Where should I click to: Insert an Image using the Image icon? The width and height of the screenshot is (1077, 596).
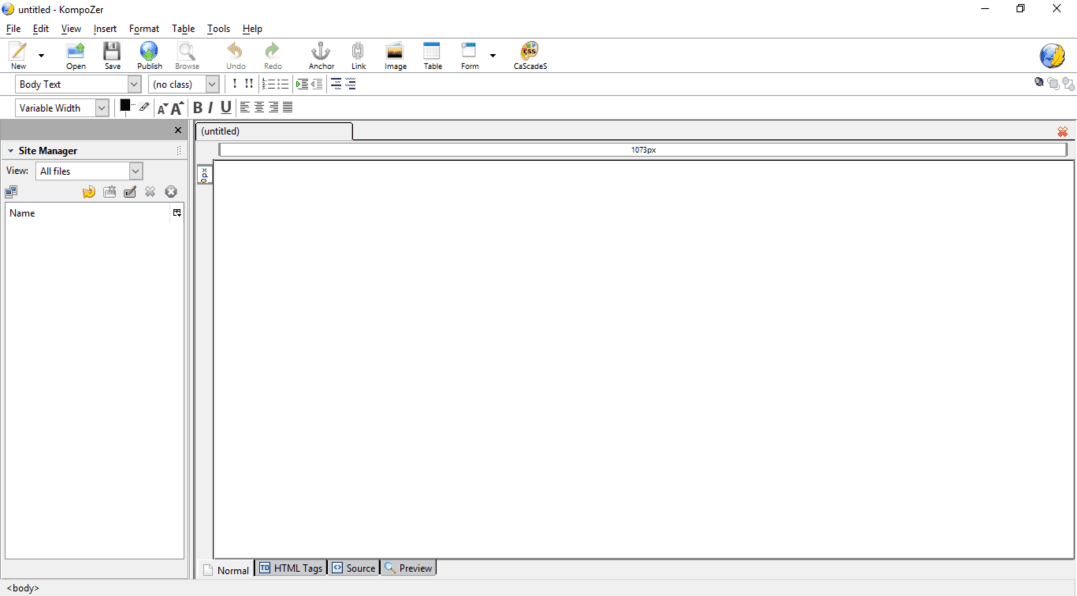pos(395,55)
